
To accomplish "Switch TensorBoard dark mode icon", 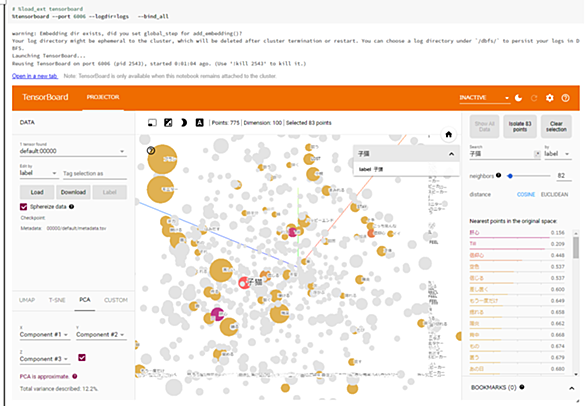I will click(x=518, y=98).
